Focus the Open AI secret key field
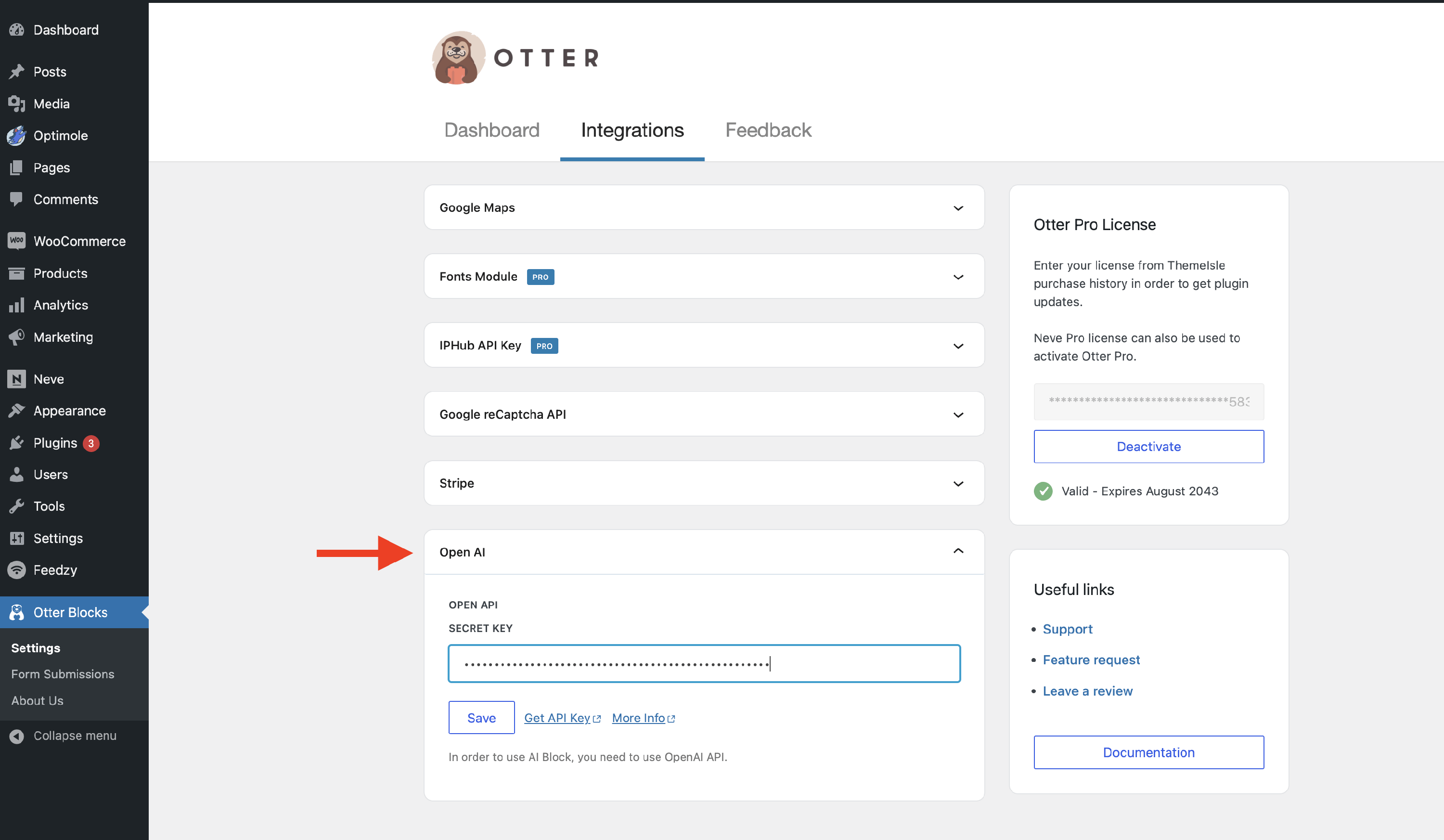Image resolution: width=1444 pixels, height=840 pixels. tap(704, 663)
